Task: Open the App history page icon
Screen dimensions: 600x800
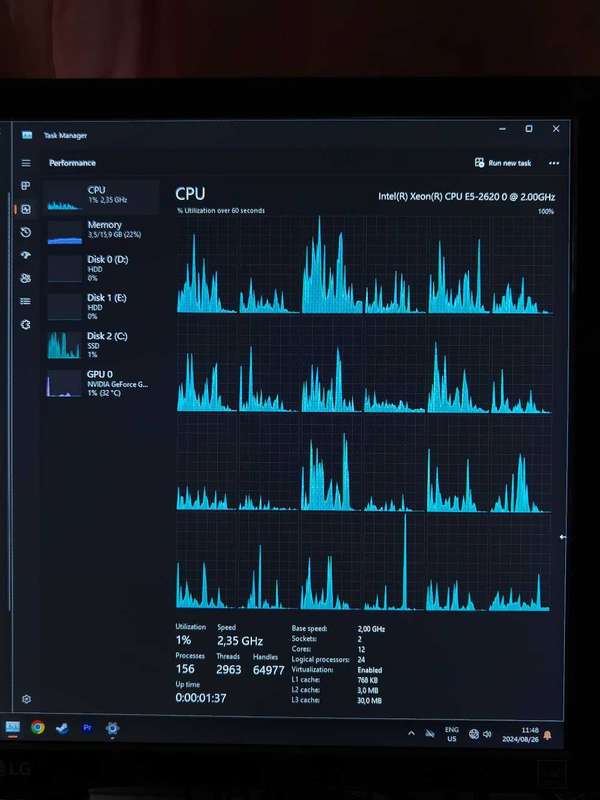Action: tap(26, 233)
